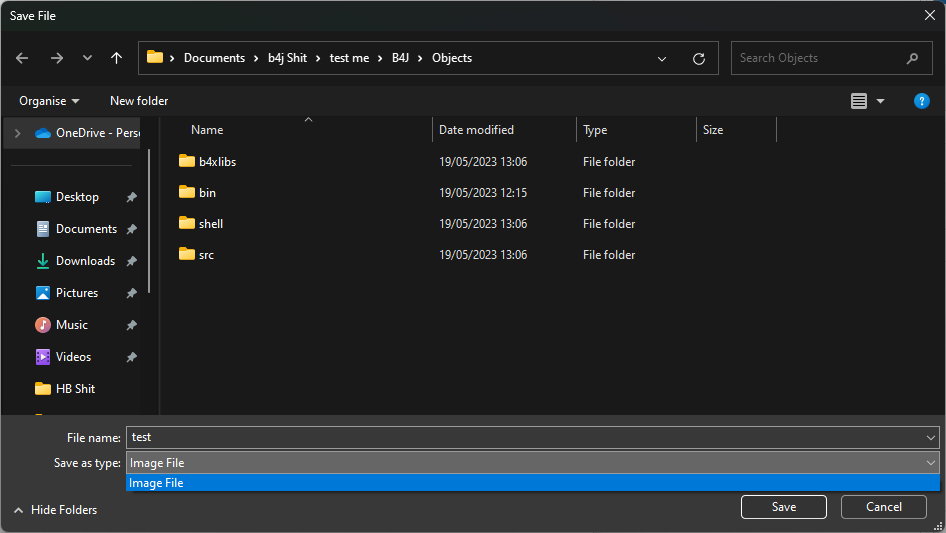Choose Image File from the type list

click(157, 483)
